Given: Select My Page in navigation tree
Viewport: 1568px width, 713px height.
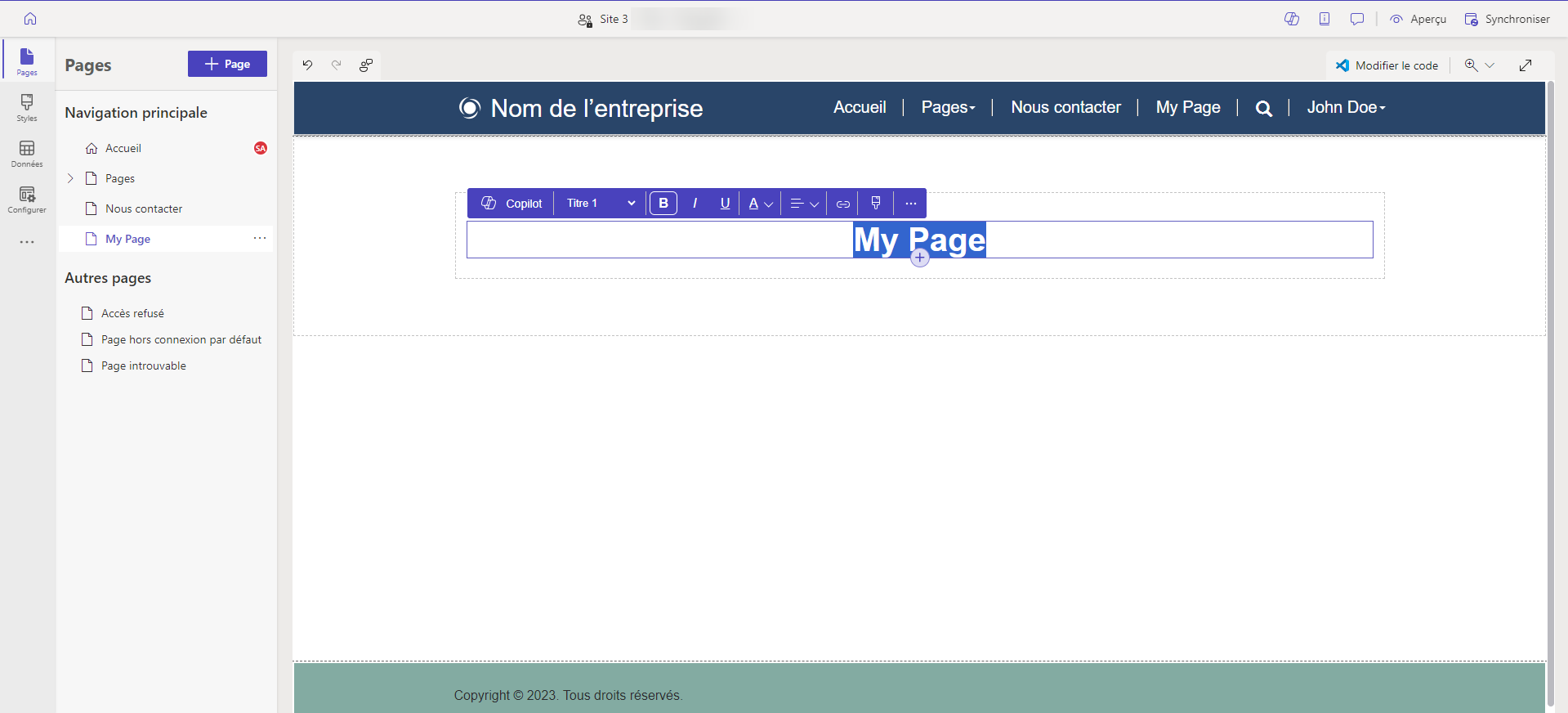Looking at the screenshot, I should coord(127,239).
